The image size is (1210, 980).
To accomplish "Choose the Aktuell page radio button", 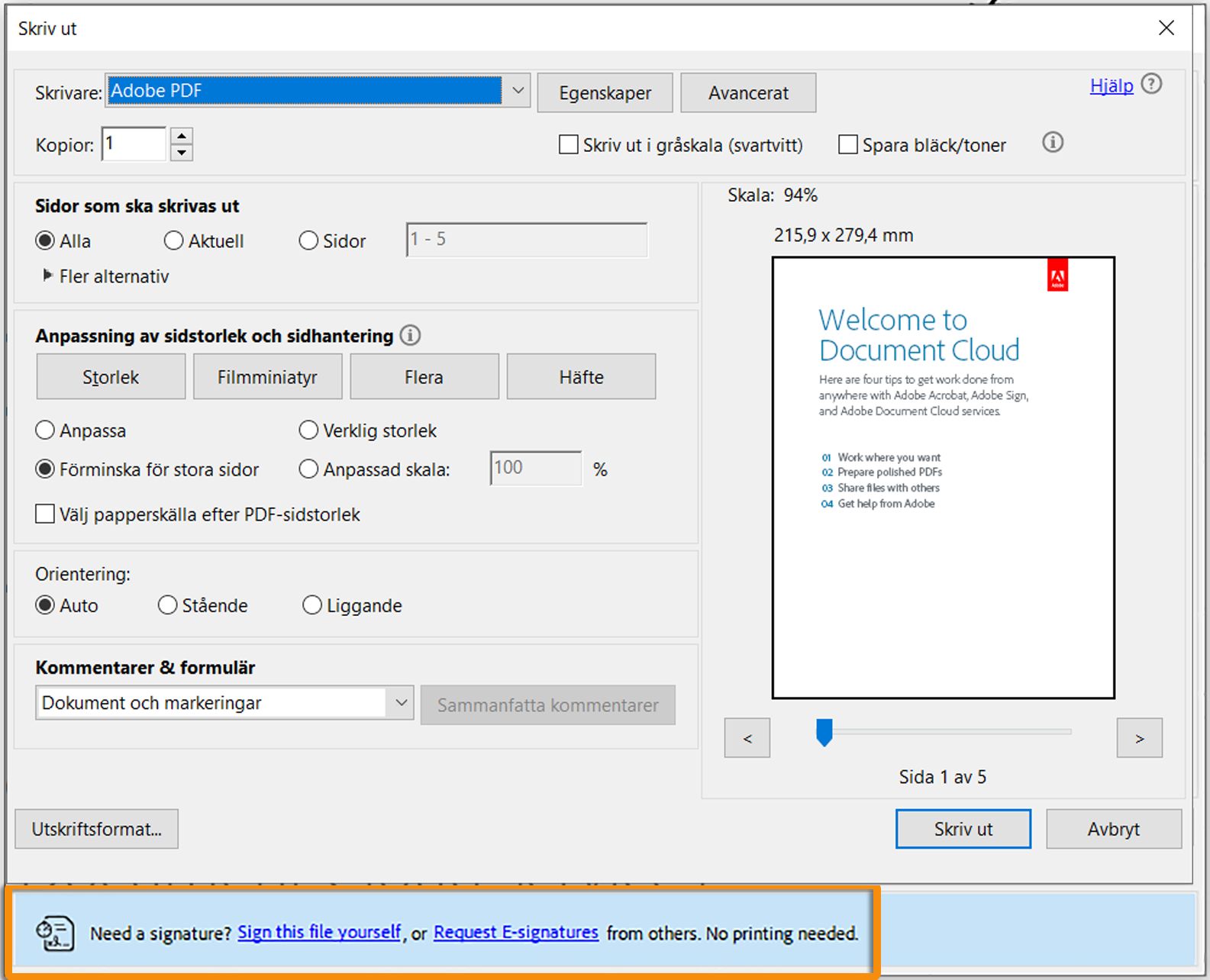I will 174,241.
